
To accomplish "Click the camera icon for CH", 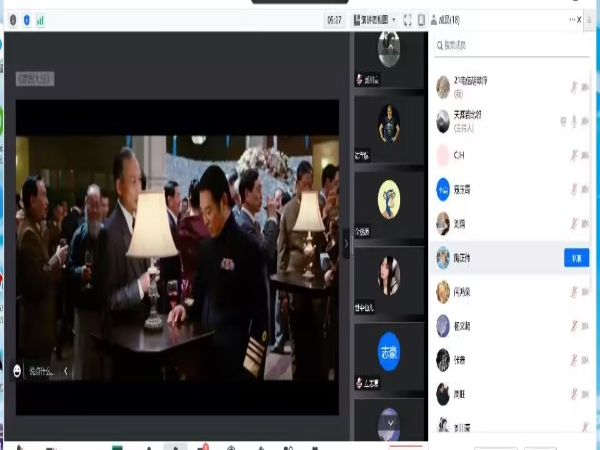I will [x=585, y=155].
